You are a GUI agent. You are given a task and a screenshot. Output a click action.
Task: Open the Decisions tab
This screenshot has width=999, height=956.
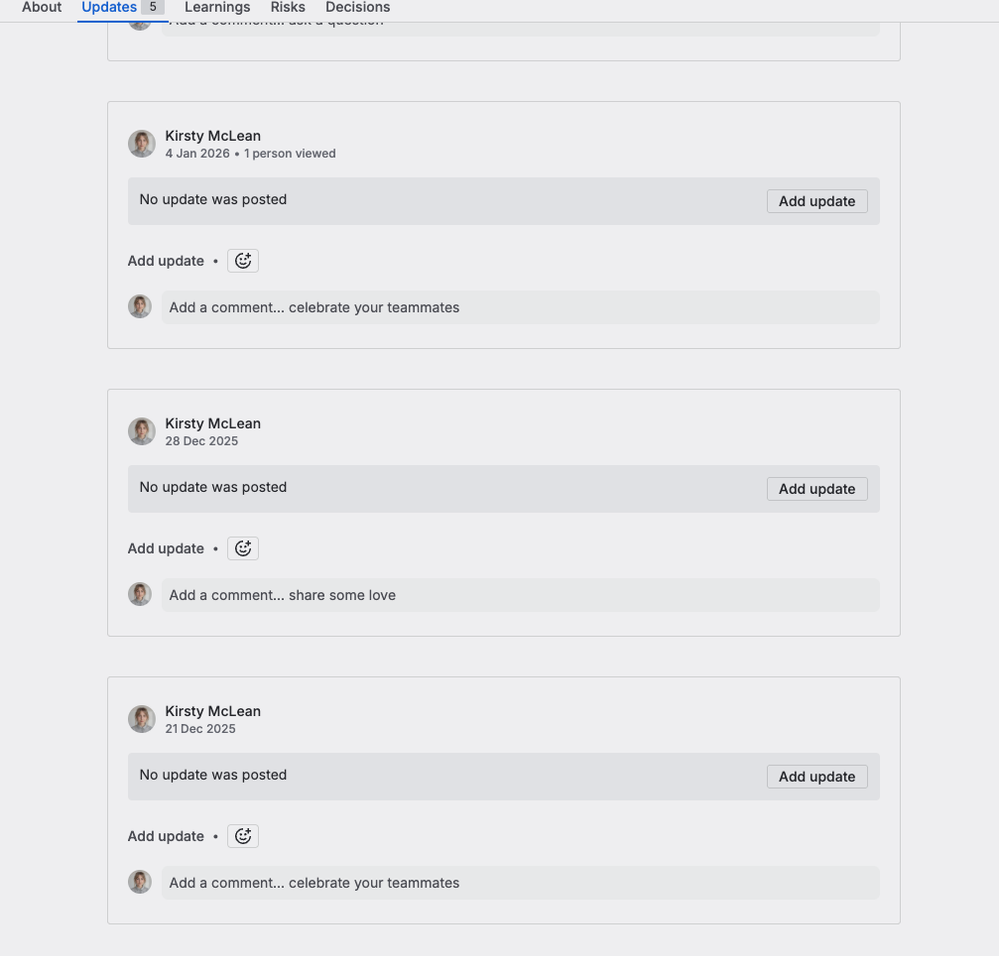[357, 7]
